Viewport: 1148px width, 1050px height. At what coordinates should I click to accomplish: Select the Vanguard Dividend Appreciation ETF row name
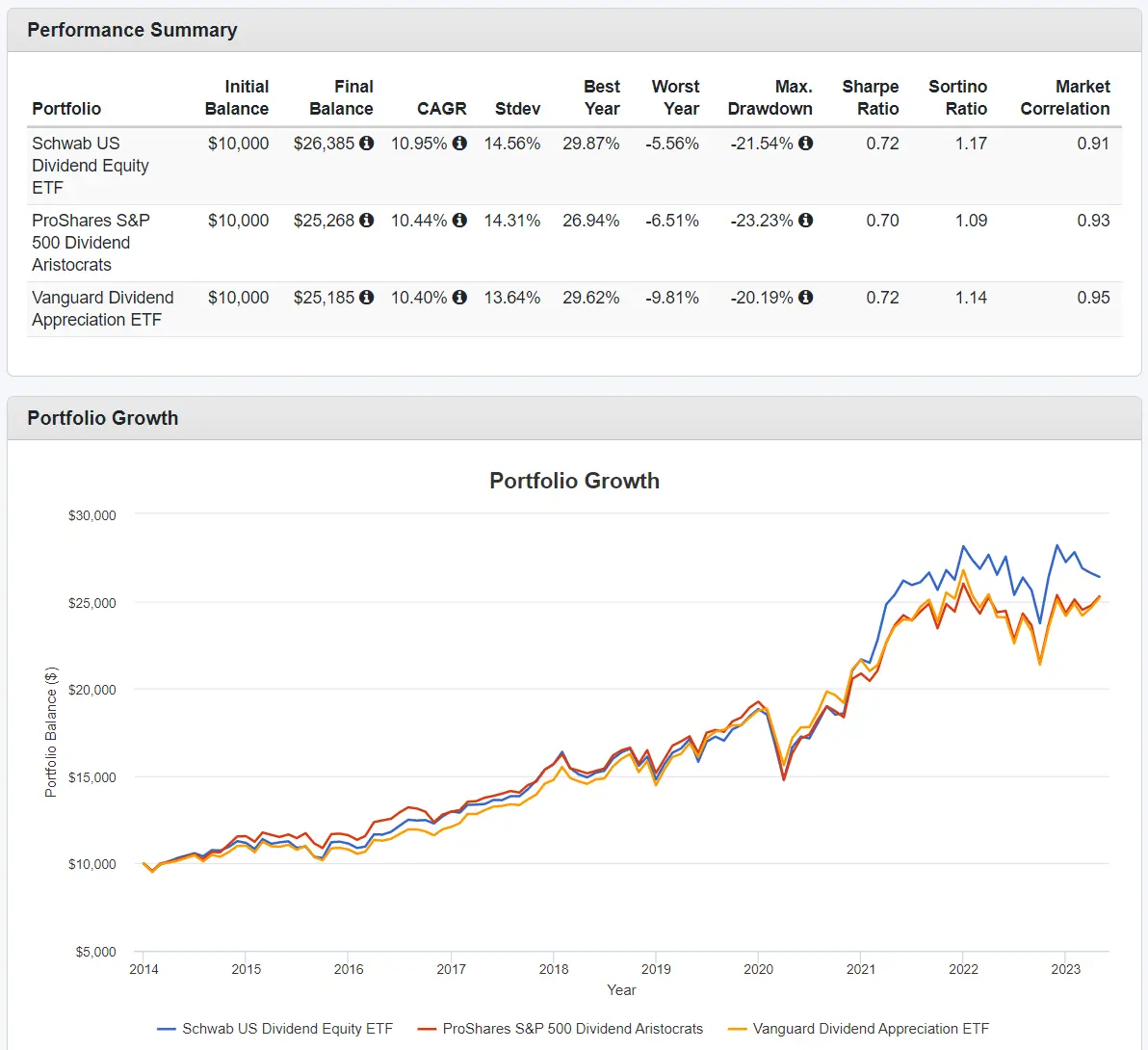coord(102,308)
